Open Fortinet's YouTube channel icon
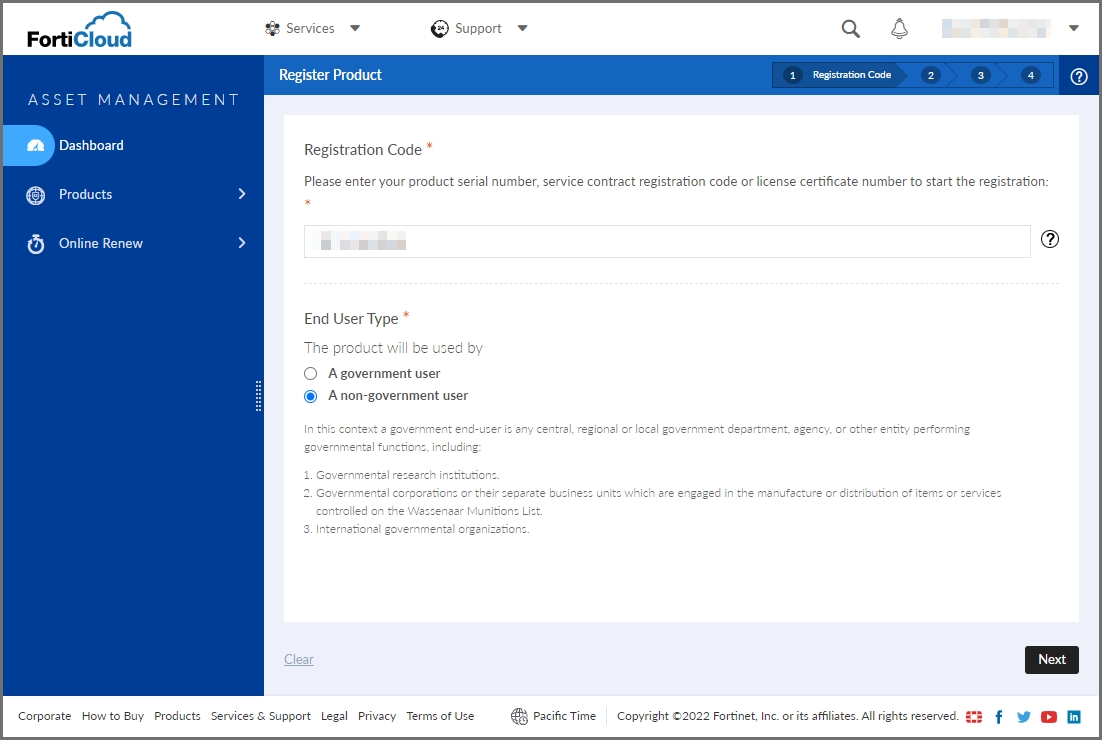Screen dimensions: 1102x740 (1048, 716)
